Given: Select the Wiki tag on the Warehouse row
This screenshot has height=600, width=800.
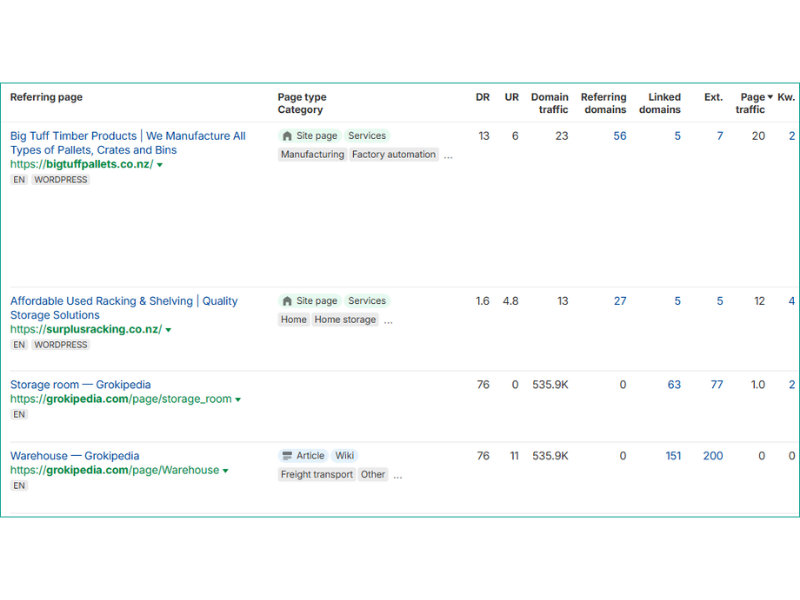Looking at the screenshot, I should point(344,455).
